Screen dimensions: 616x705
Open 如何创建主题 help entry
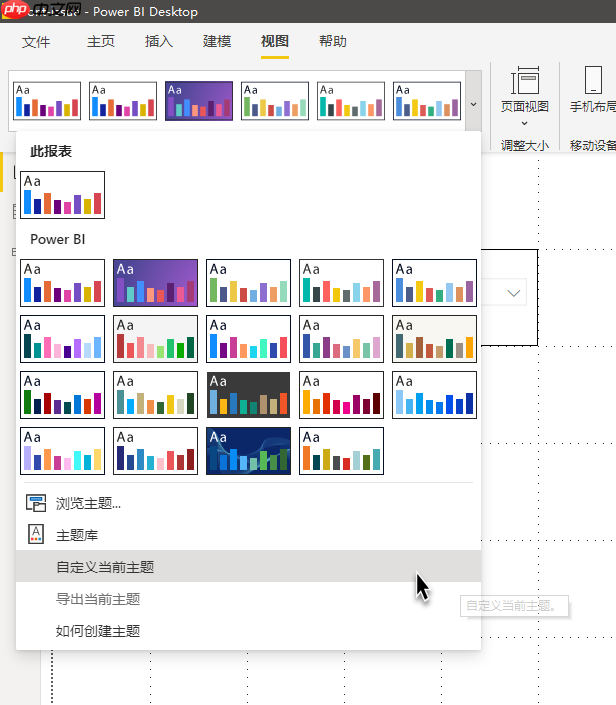click(x=98, y=631)
